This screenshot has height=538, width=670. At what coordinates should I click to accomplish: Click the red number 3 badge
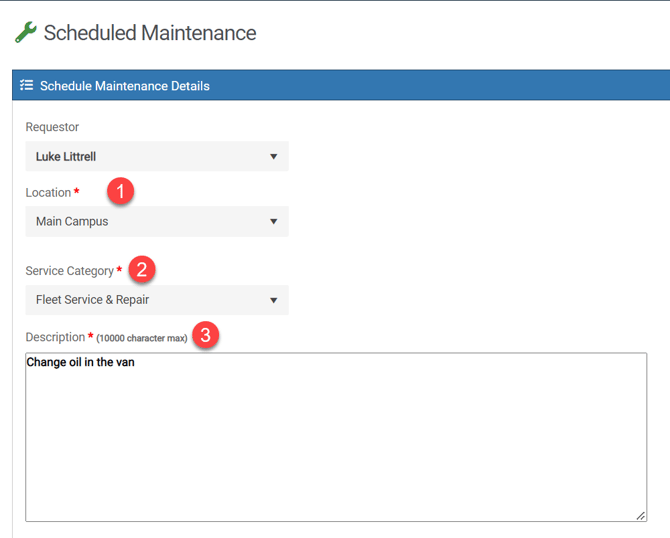(205, 336)
